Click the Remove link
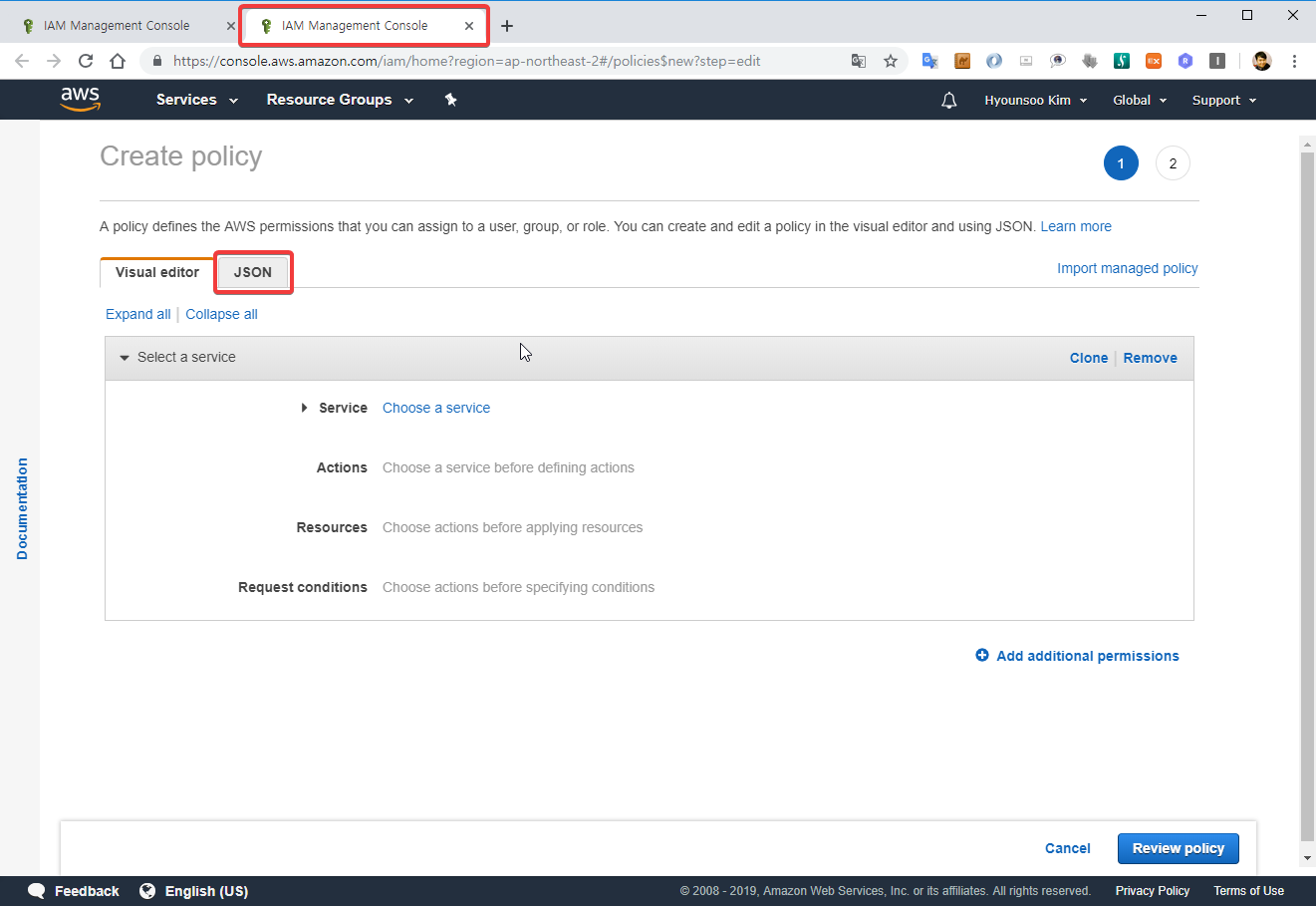Viewport: 1316px width, 906px height. pos(1151,358)
